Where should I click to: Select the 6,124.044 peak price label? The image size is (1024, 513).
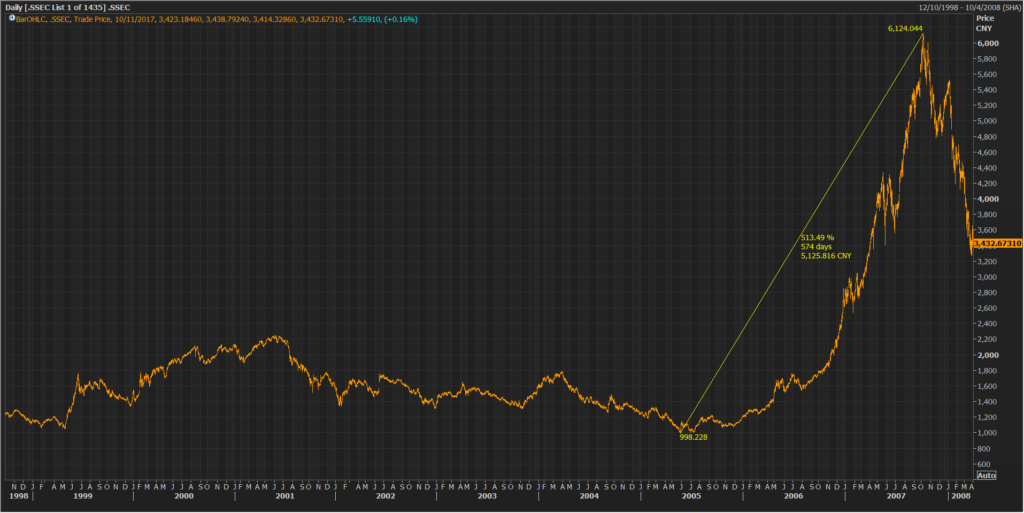click(904, 29)
